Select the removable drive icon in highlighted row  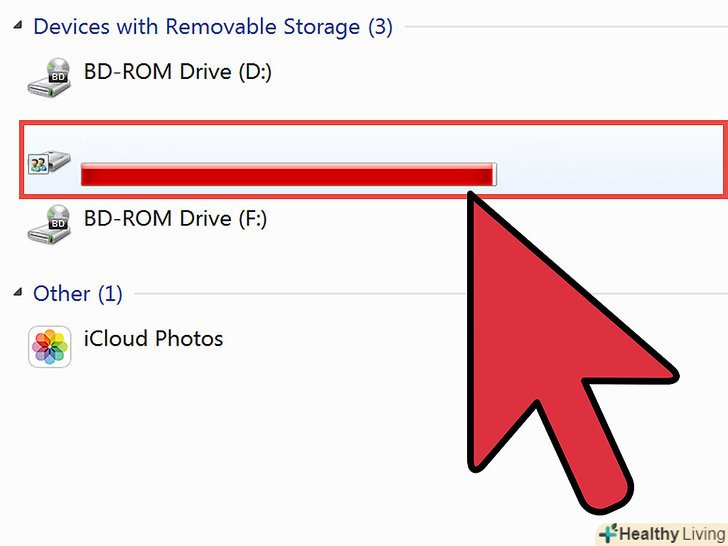pos(49,163)
